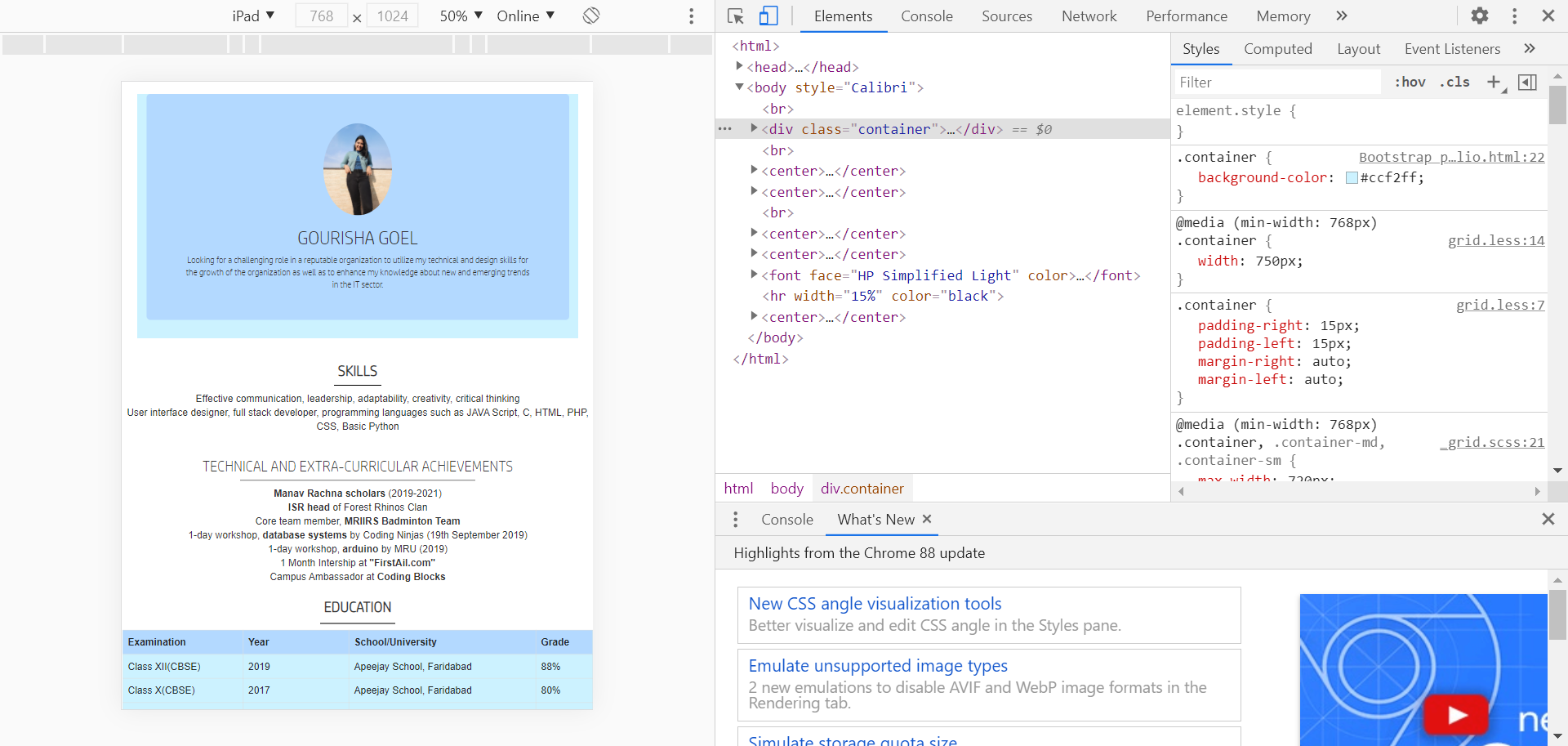Image resolution: width=1568 pixels, height=746 pixels.
Task: Open the Computed styles tab
Action: pos(1277,49)
